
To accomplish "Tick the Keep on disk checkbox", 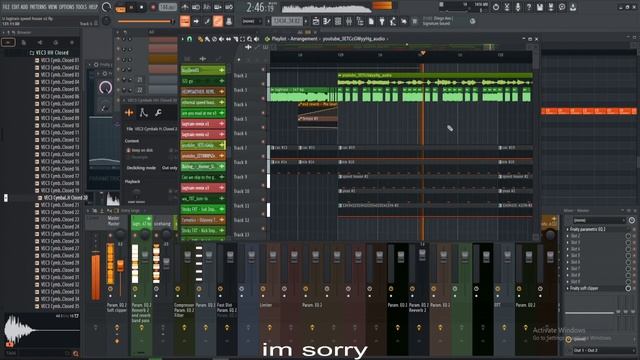I will pos(128,150).
